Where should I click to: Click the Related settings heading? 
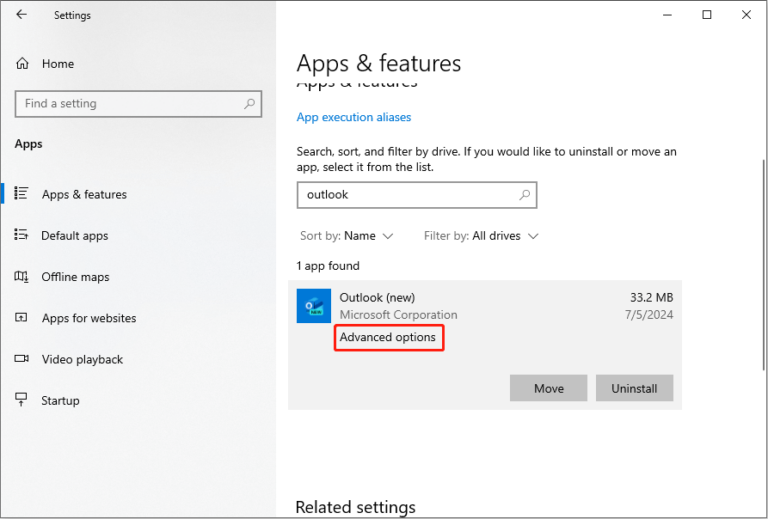[x=356, y=507]
